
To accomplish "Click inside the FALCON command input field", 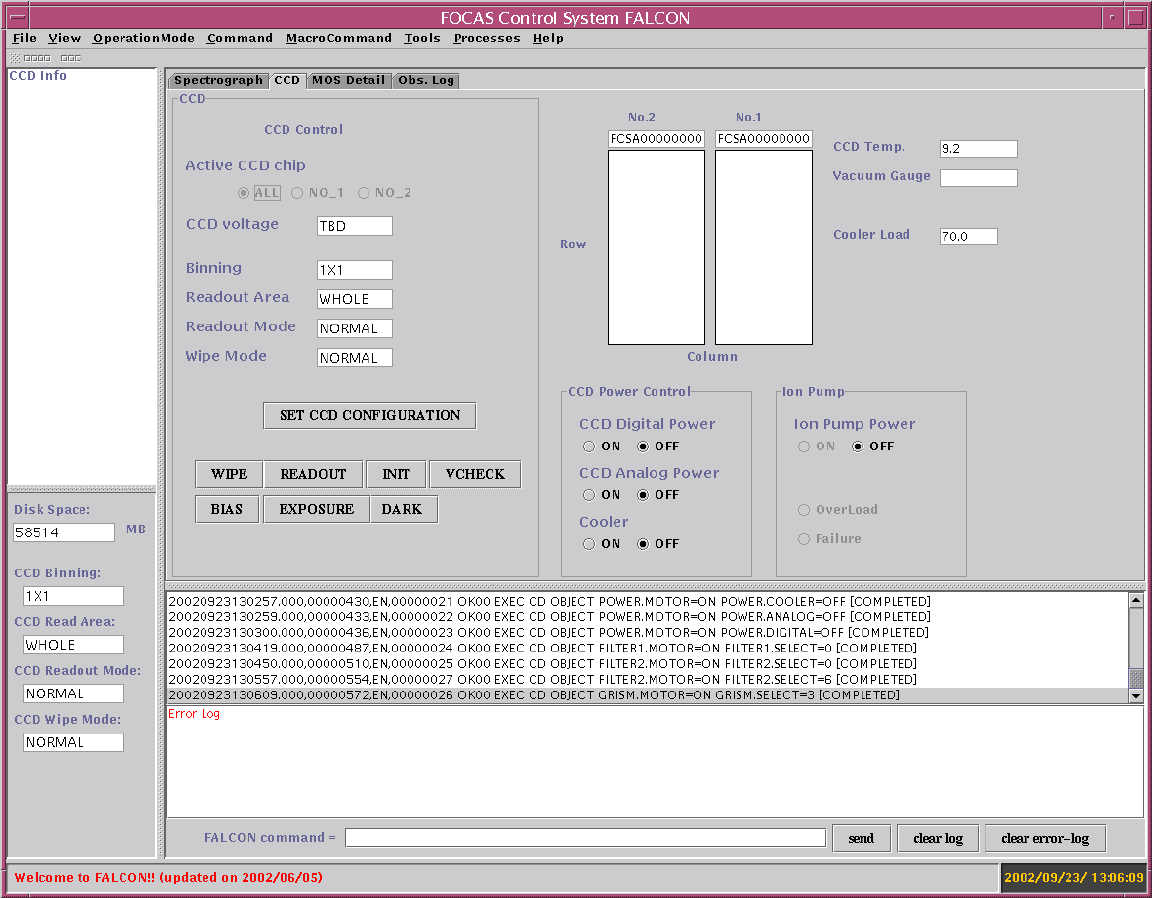I will point(584,837).
